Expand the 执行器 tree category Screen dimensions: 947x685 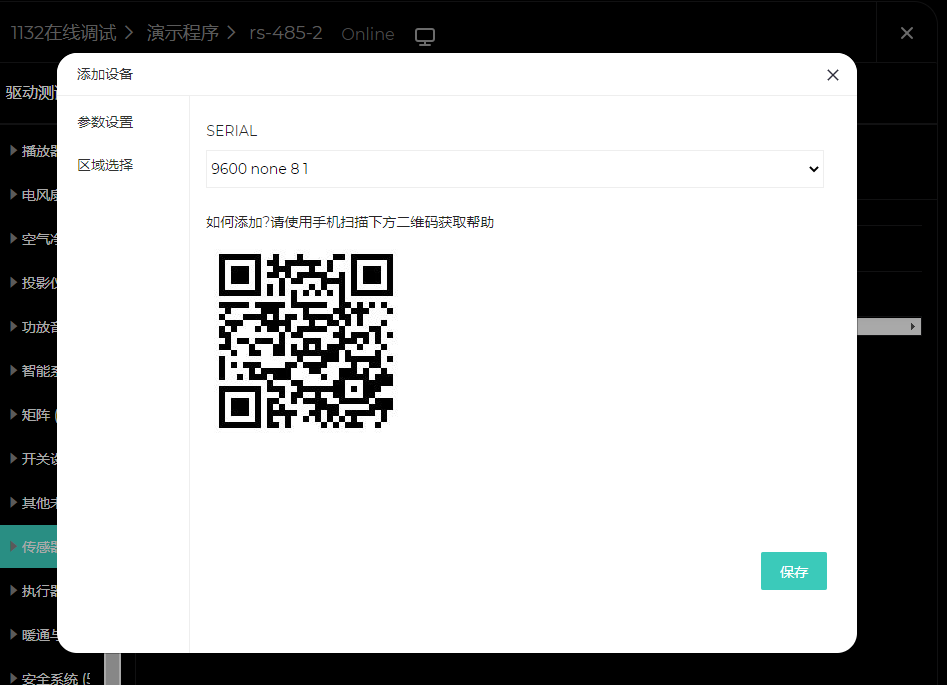tap(13, 591)
